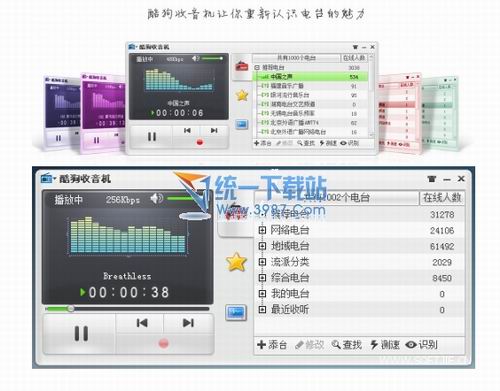Click the Breathless track title
This screenshot has height=391, width=500.
pyautogui.click(x=127, y=276)
